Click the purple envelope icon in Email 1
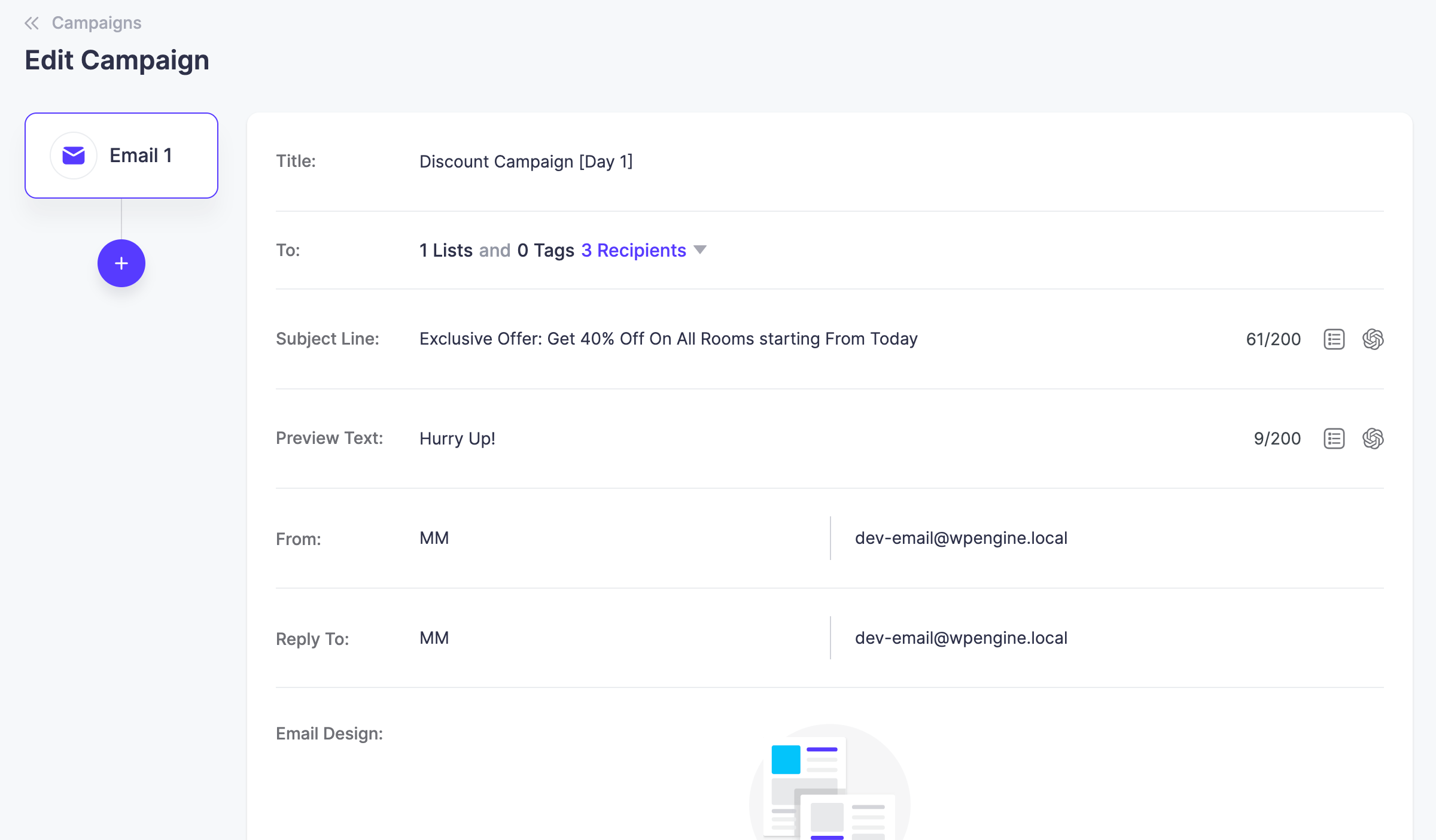 (74, 156)
